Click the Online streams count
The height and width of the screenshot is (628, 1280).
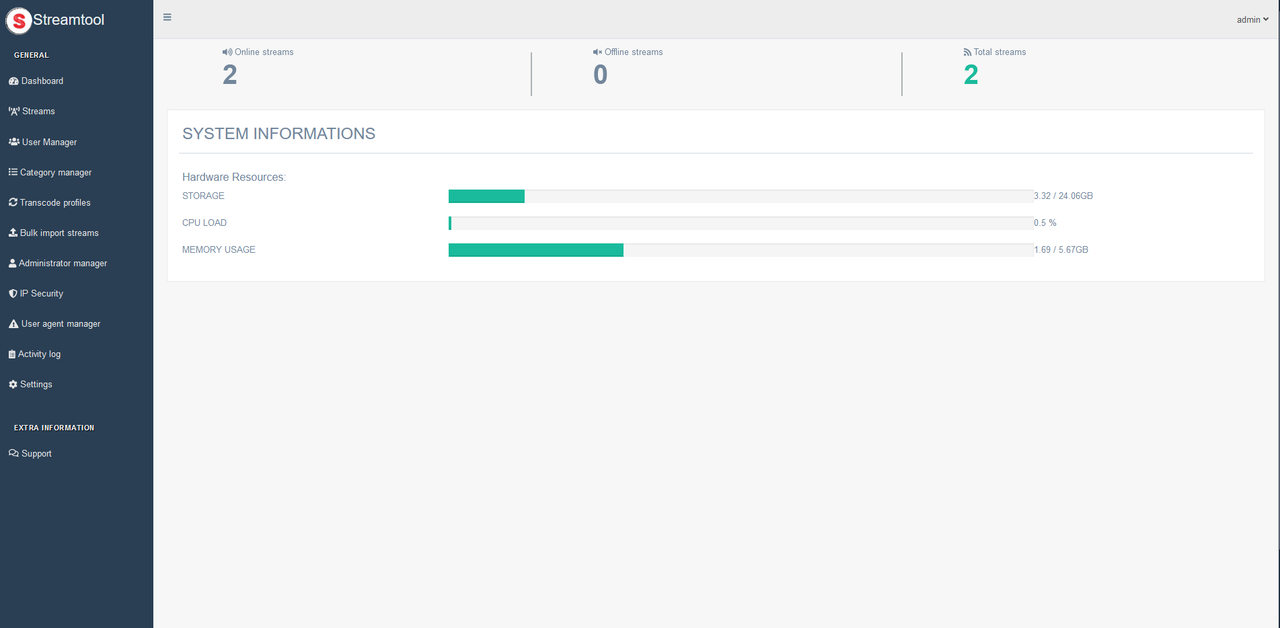tap(229, 75)
